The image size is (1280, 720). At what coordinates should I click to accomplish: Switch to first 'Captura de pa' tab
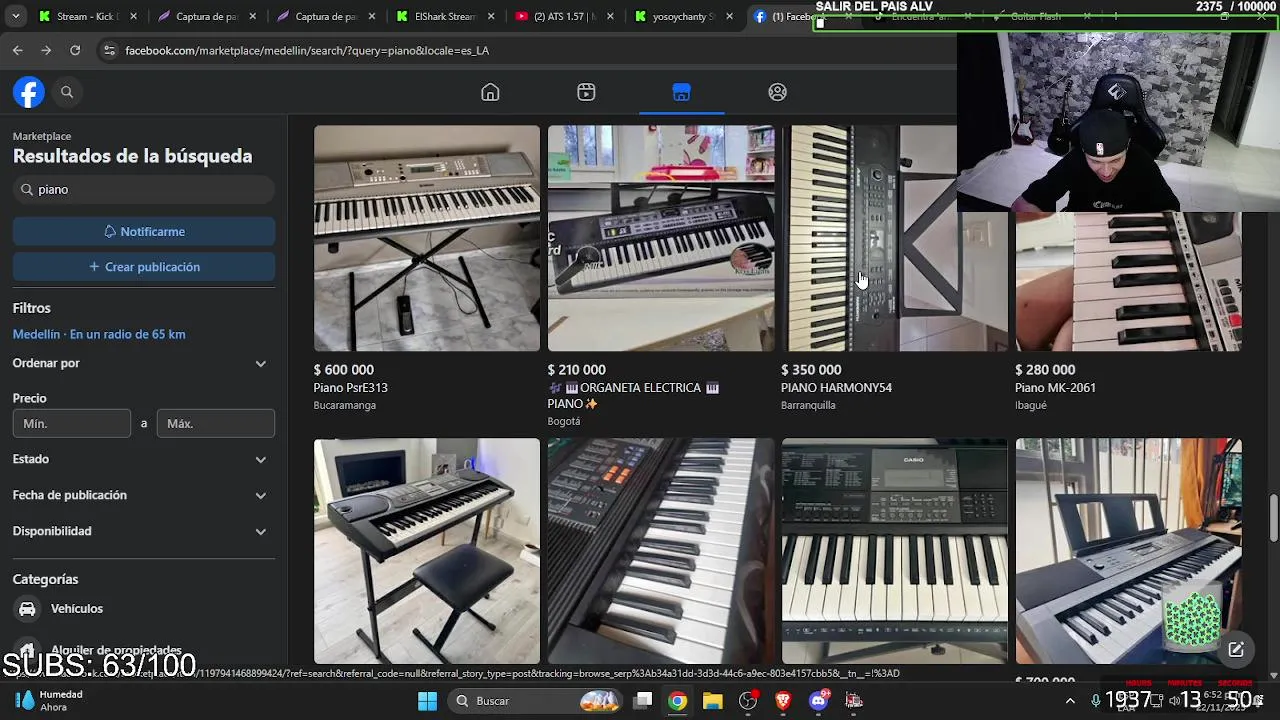(206, 16)
